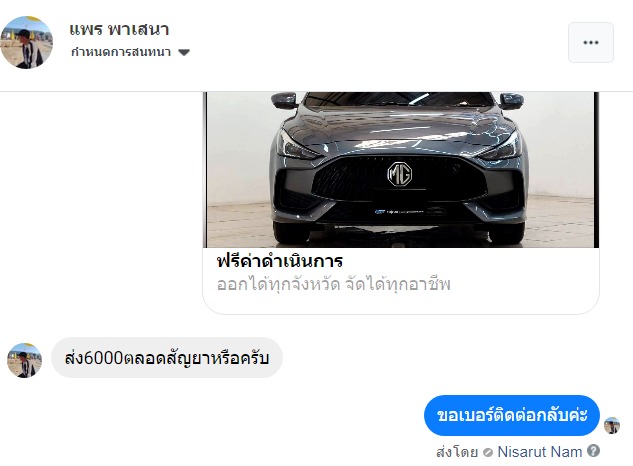Open the MG car ad image
This screenshot has height=466, width=633.
coord(400,170)
